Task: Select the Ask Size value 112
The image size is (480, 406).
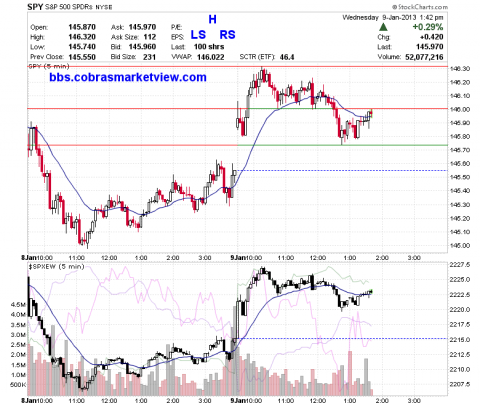Action: coord(150,37)
